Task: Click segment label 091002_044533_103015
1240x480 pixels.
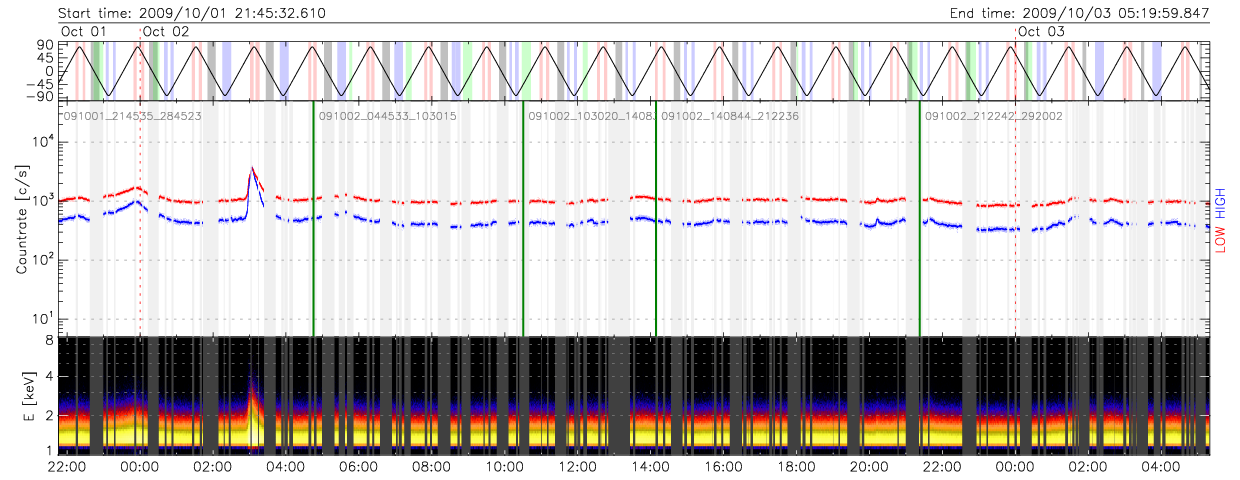Action: 387,116
